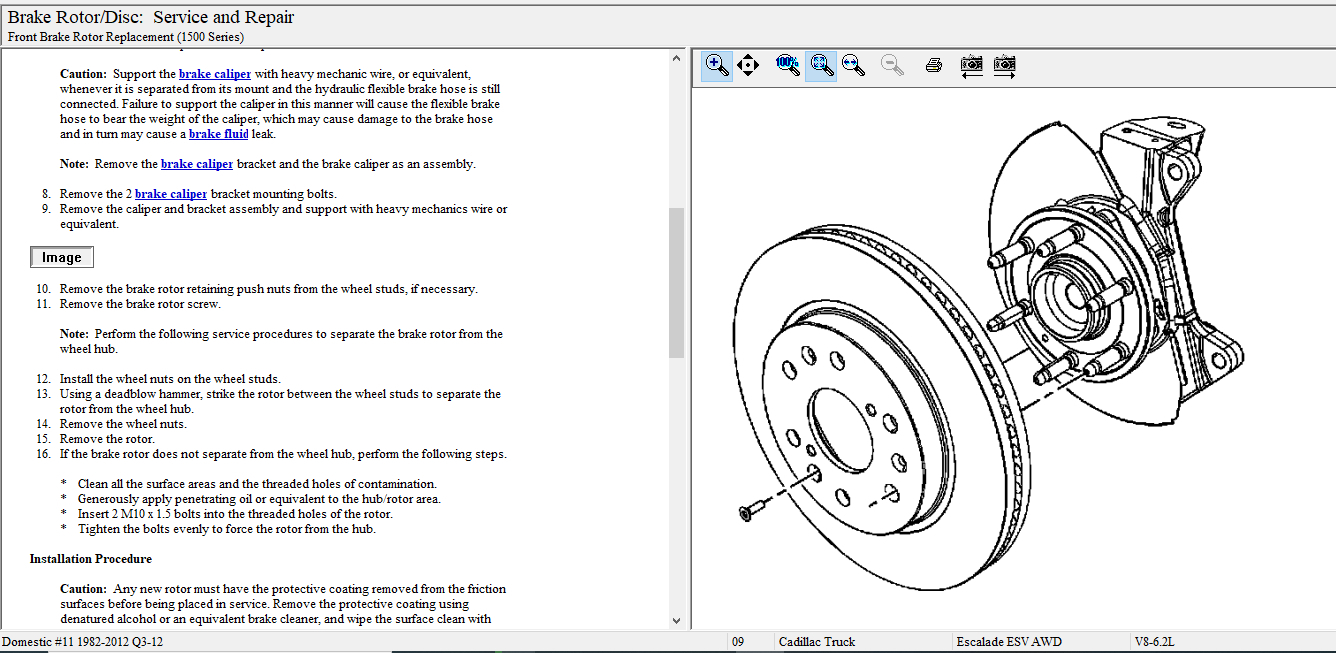The height and width of the screenshot is (653, 1336).
Task: Activate the pan image arrows tool
Action: 748,66
